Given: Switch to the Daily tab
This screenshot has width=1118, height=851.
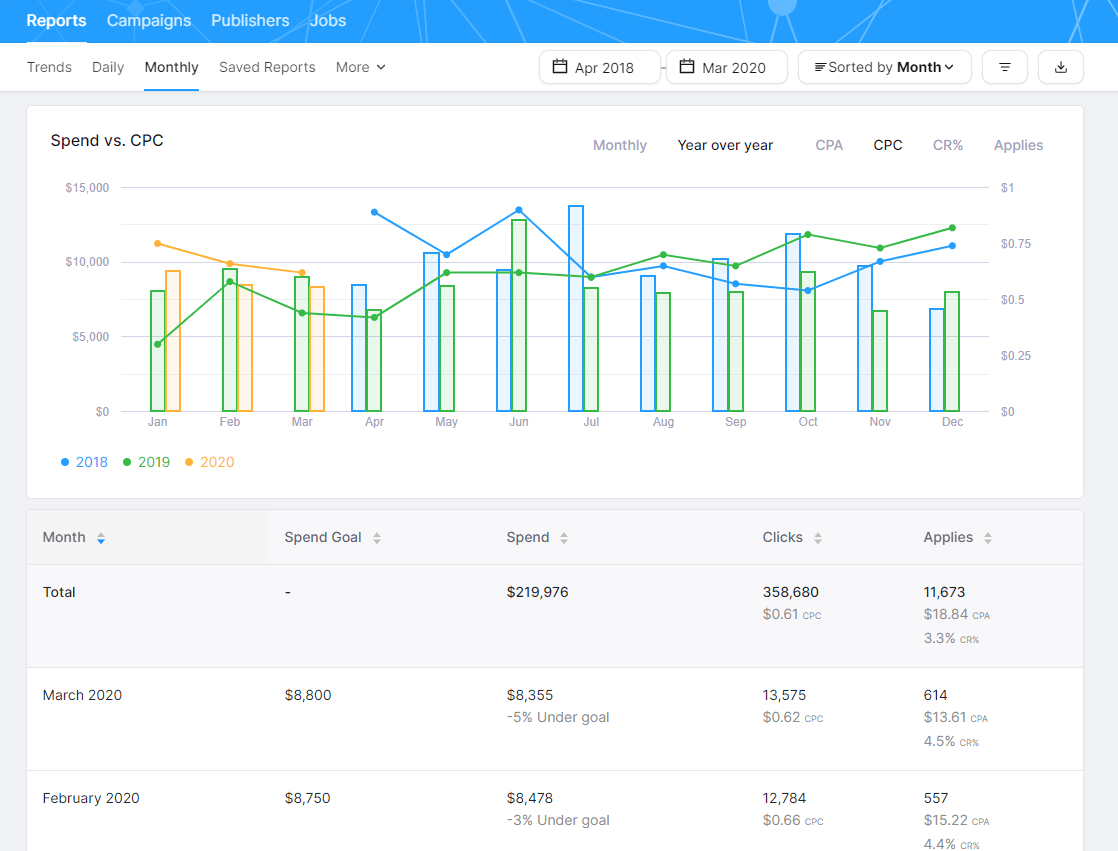Looking at the screenshot, I should tap(108, 67).
